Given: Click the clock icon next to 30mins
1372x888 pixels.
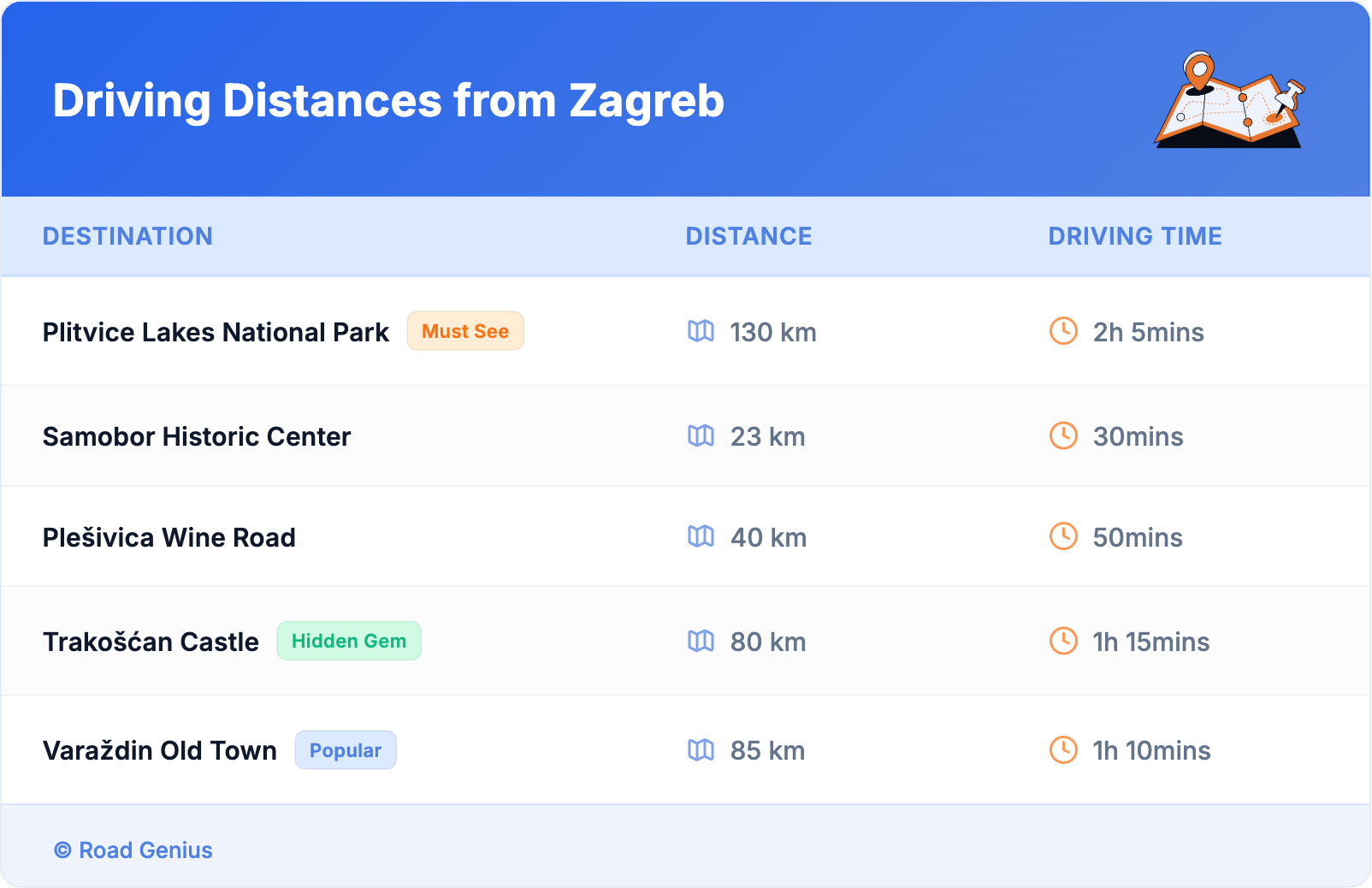Looking at the screenshot, I should click(x=1063, y=435).
